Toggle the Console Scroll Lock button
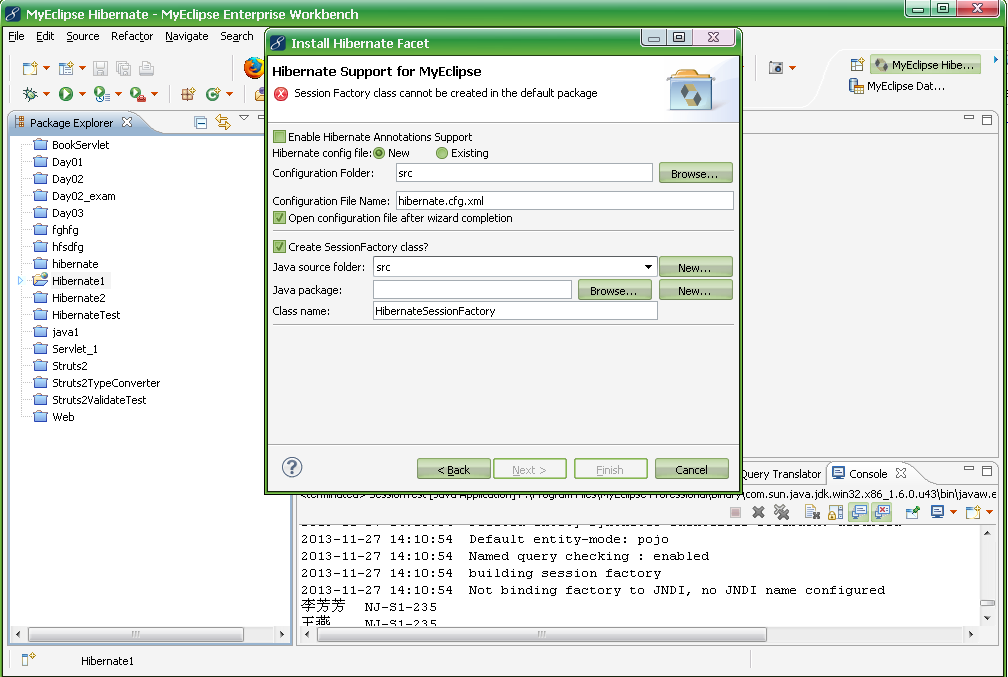Image resolution: width=1008 pixels, height=677 pixels. pyautogui.click(x=836, y=512)
